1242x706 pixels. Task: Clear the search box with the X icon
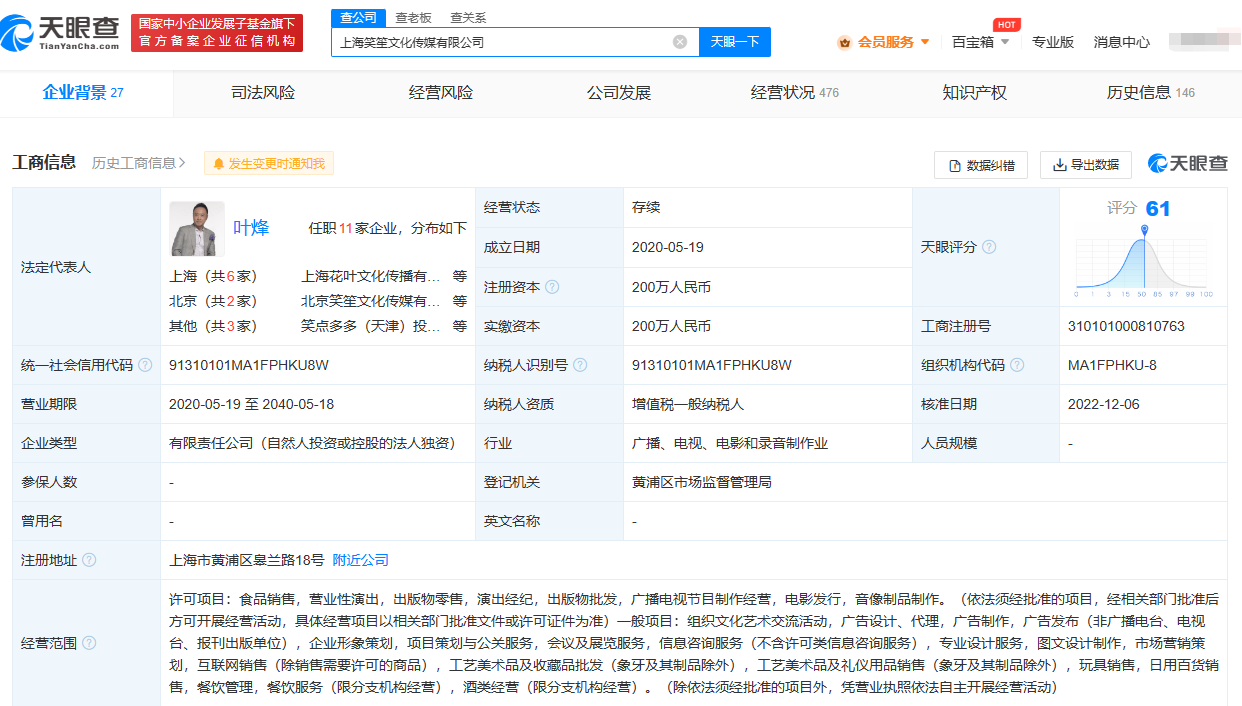[680, 42]
